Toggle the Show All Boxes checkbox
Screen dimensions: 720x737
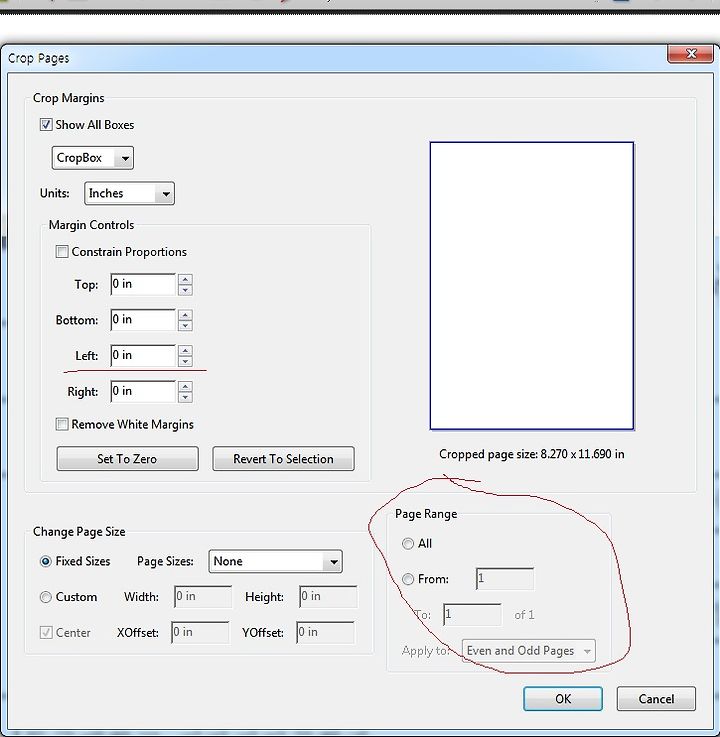[x=46, y=125]
